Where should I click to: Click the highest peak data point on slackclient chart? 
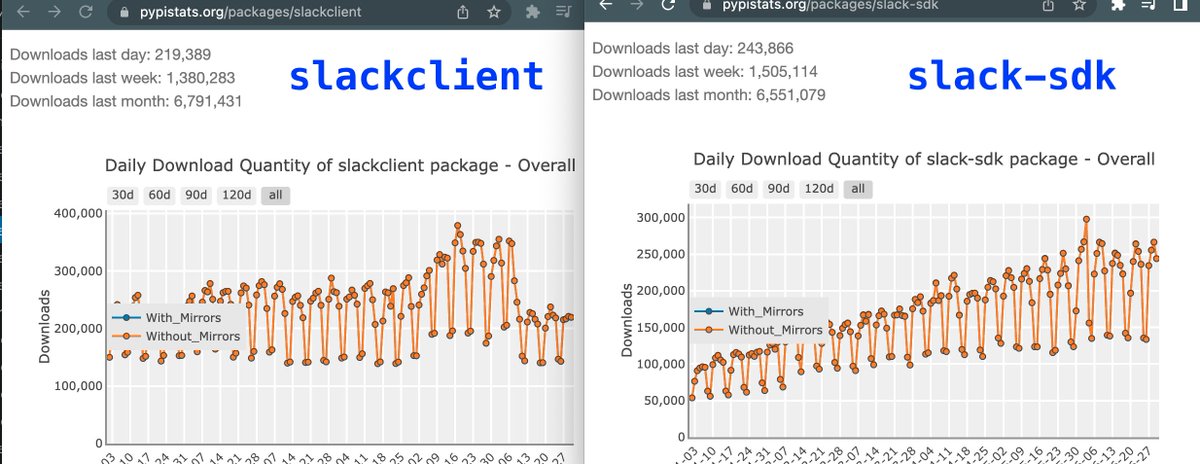click(458, 227)
